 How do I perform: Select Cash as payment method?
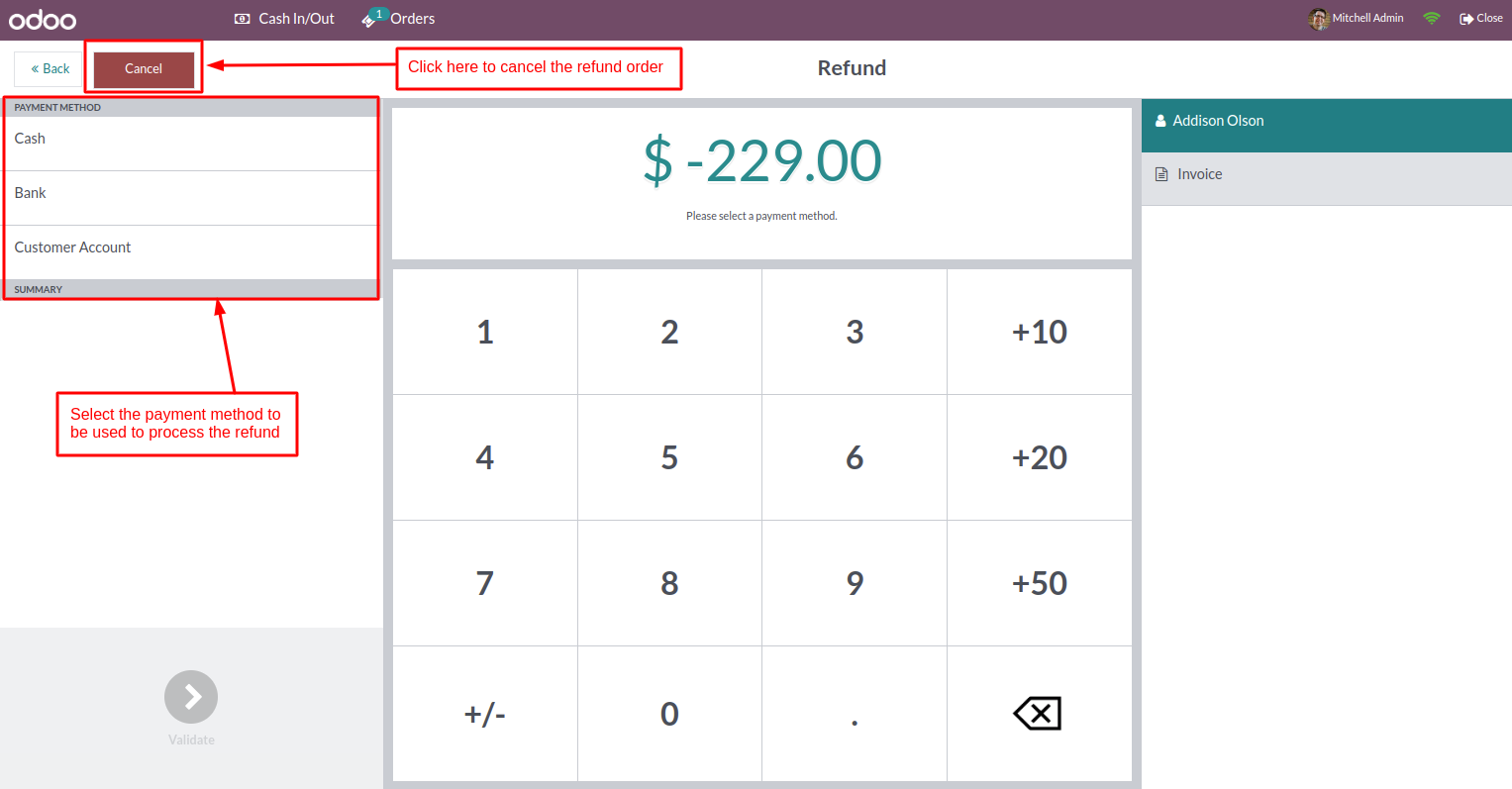[x=191, y=144]
